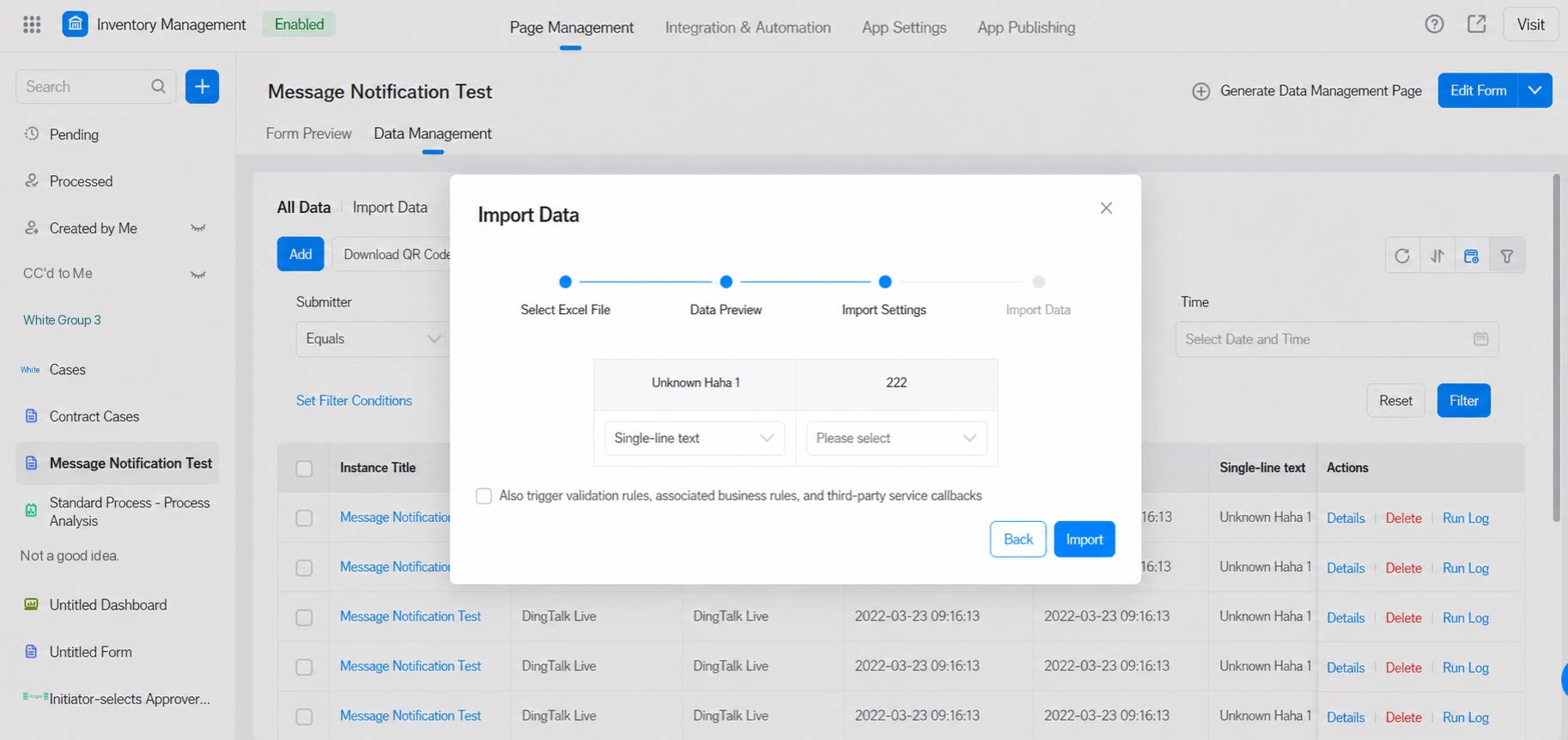This screenshot has width=1568, height=740.
Task: Switch to the Integration & Automation tab
Action: point(748,27)
